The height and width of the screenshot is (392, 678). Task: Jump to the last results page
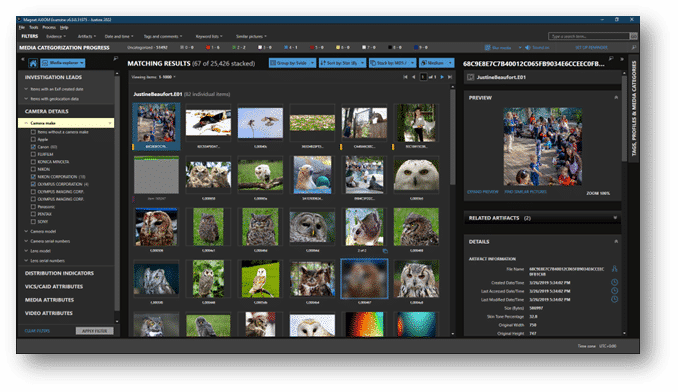(450, 77)
